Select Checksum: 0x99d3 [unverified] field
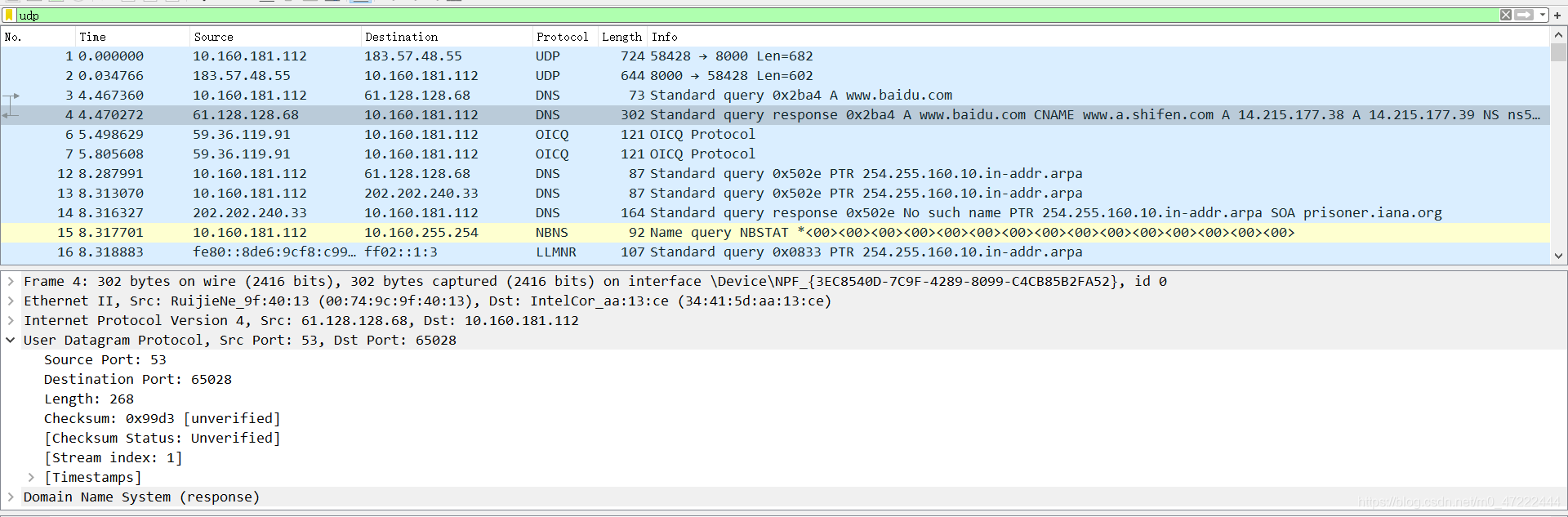The image size is (1568, 517). coord(163,418)
